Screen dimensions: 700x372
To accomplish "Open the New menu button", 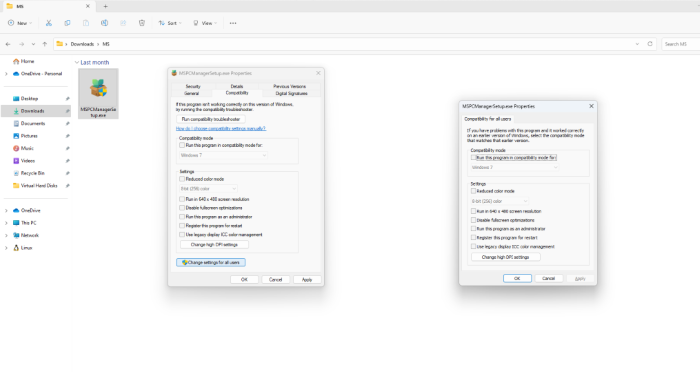I will (x=20, y=23).
